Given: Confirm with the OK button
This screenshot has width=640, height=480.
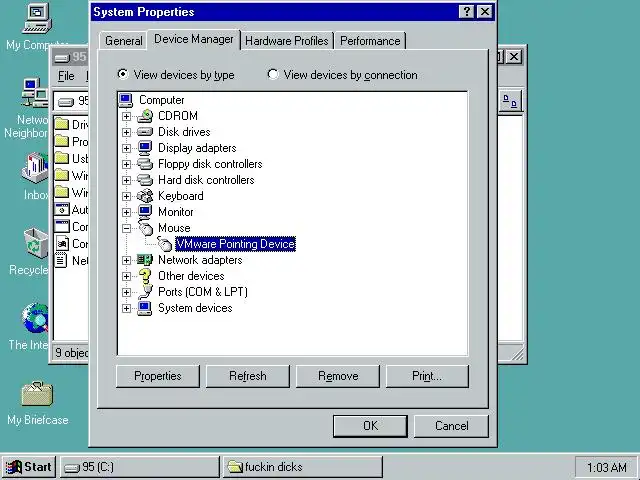Looking at the screenshot, I should pos(370,426).
